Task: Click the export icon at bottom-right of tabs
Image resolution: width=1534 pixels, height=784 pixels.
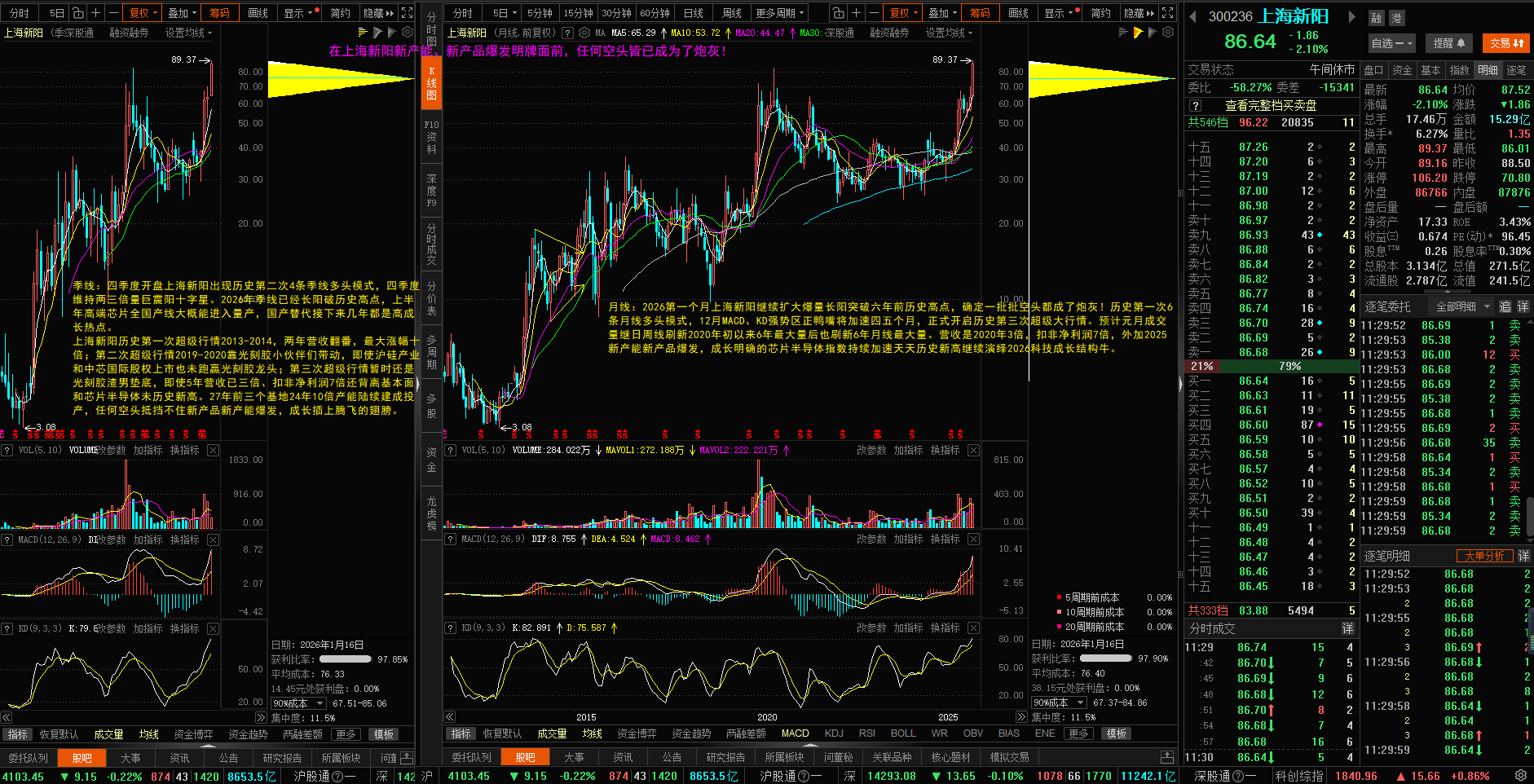Action: coord(1167,757)
